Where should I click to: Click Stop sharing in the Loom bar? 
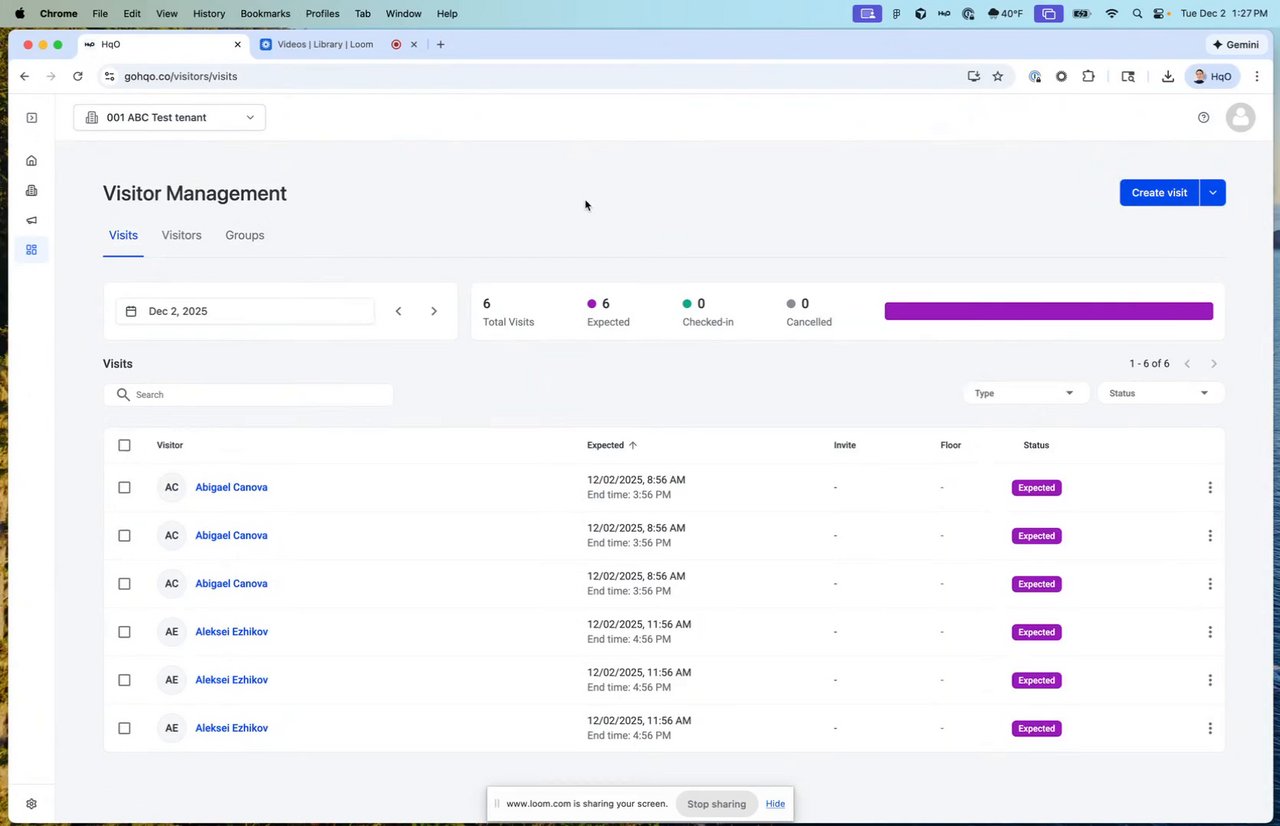point(716,804)
